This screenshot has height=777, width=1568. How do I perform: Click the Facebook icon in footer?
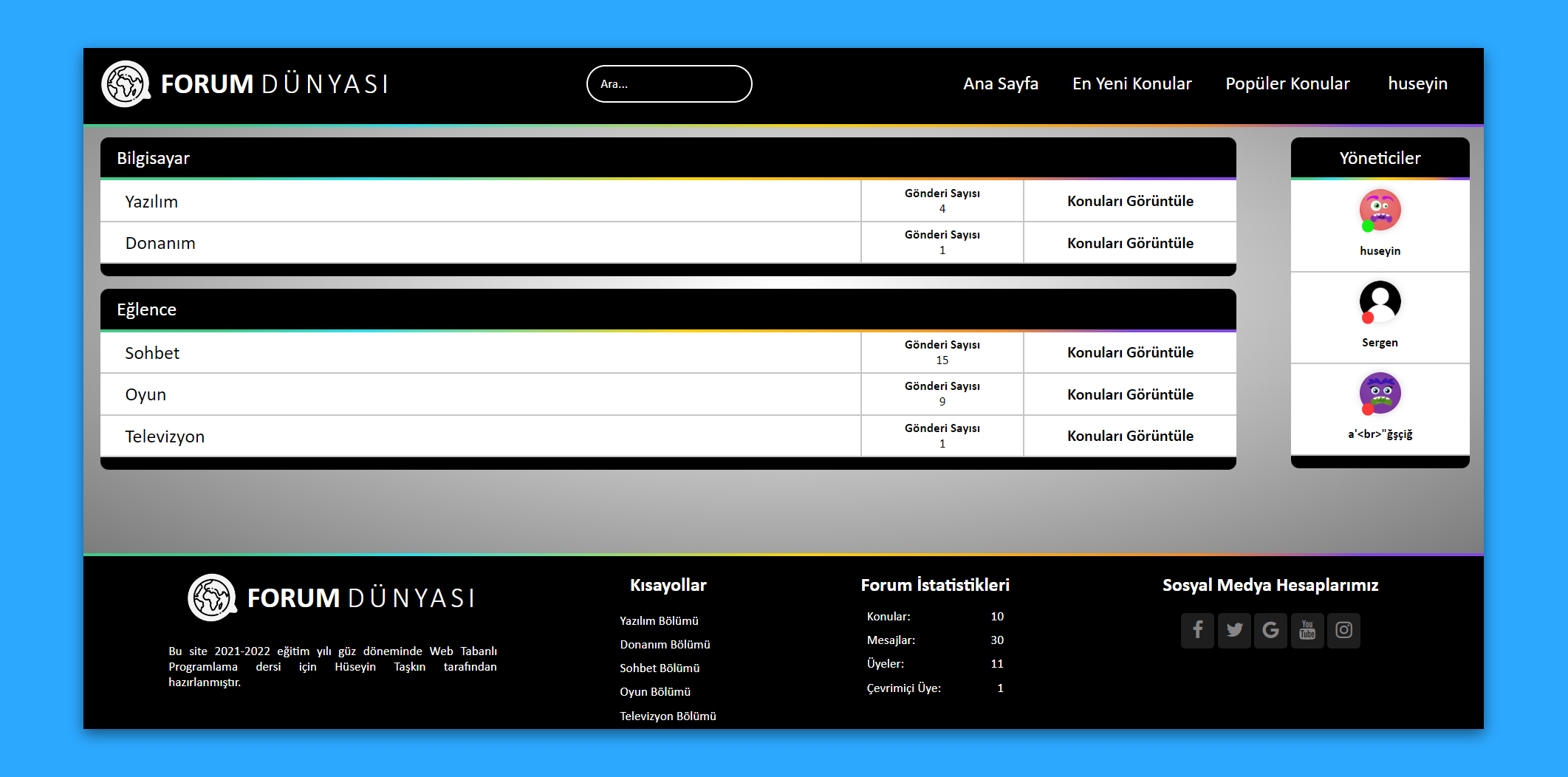coord(1197,630)
